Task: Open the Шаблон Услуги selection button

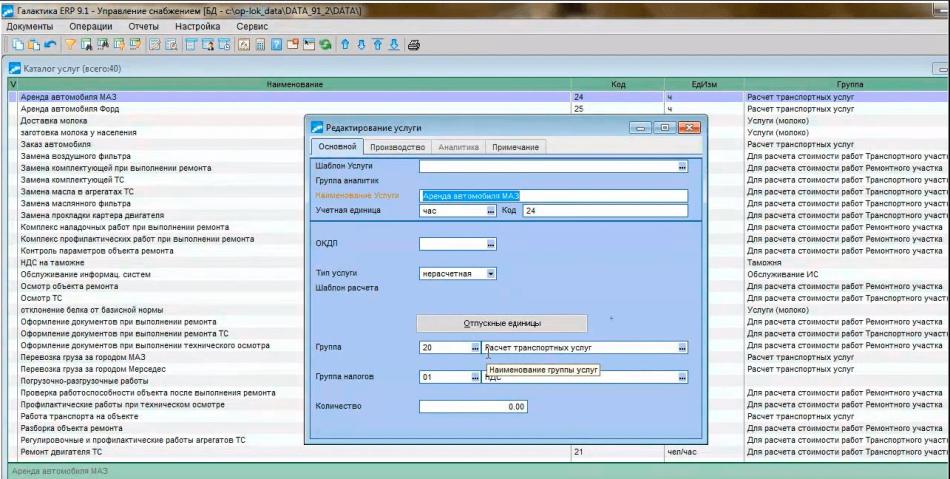Action: click(682, 167)
